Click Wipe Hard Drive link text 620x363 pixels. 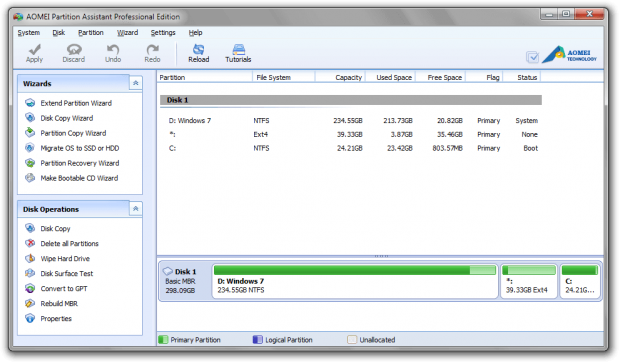coord(65,258)
